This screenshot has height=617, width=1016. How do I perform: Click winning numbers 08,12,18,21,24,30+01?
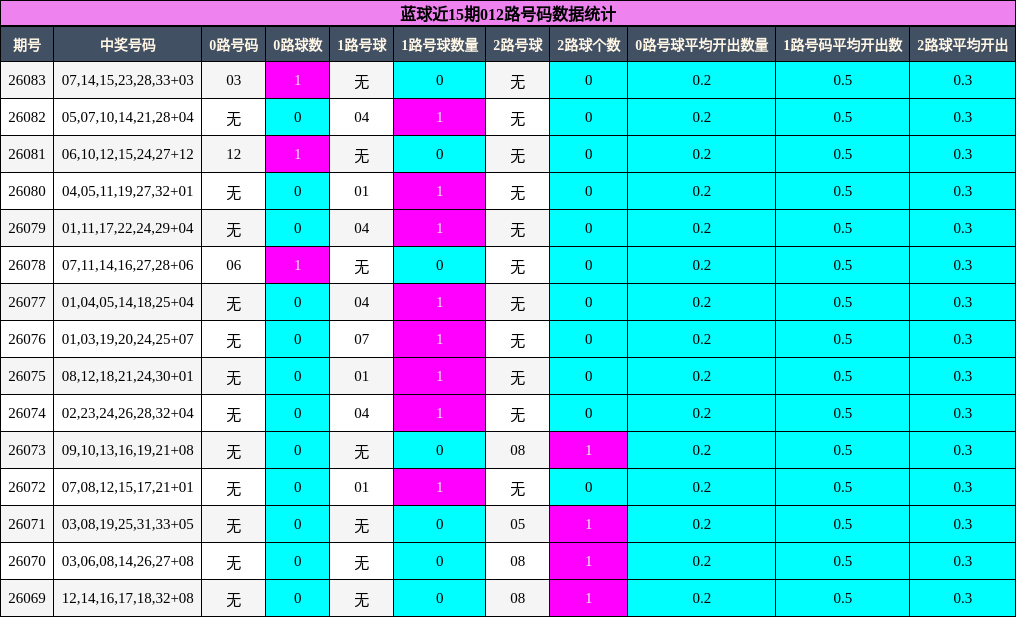click(x=128, y=376)
